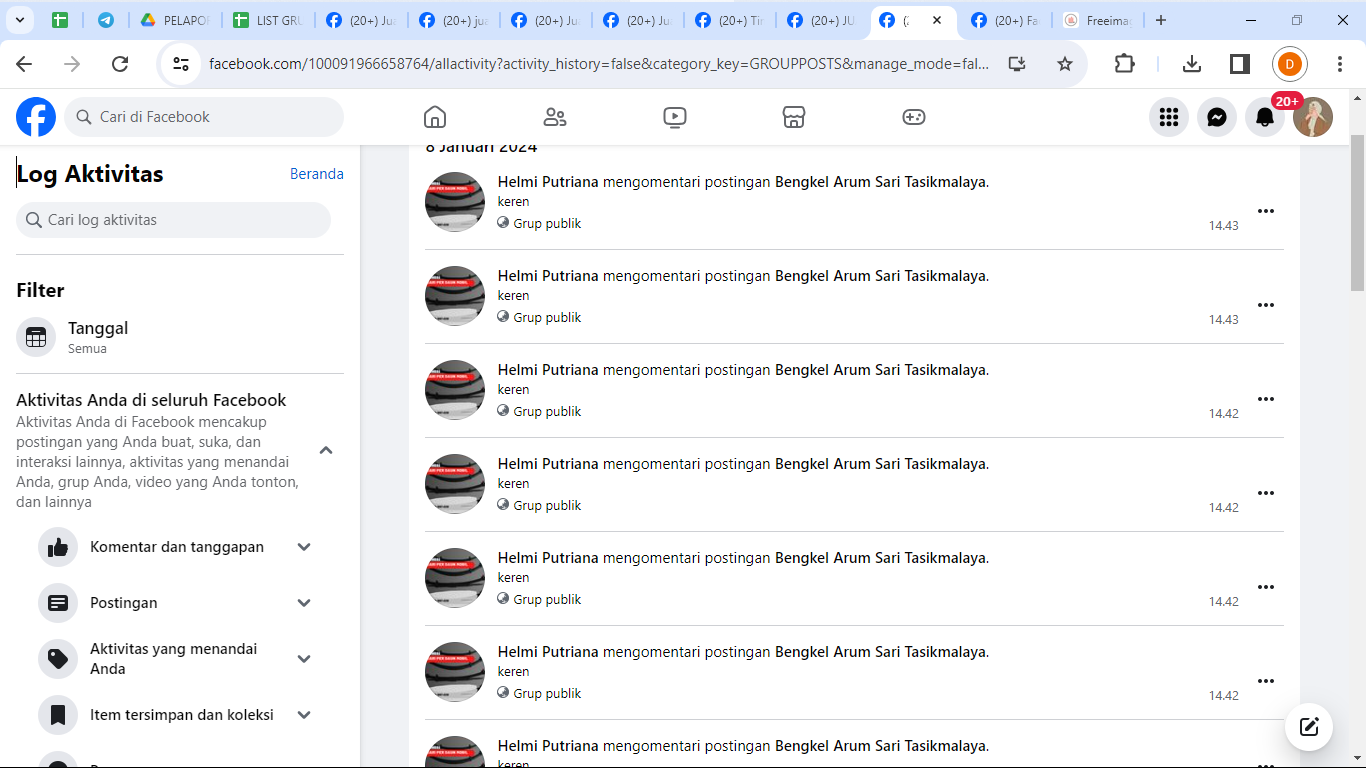Click in the Cari di Facebook search box
Screen dimensions: 1366x768
(204, 117)
